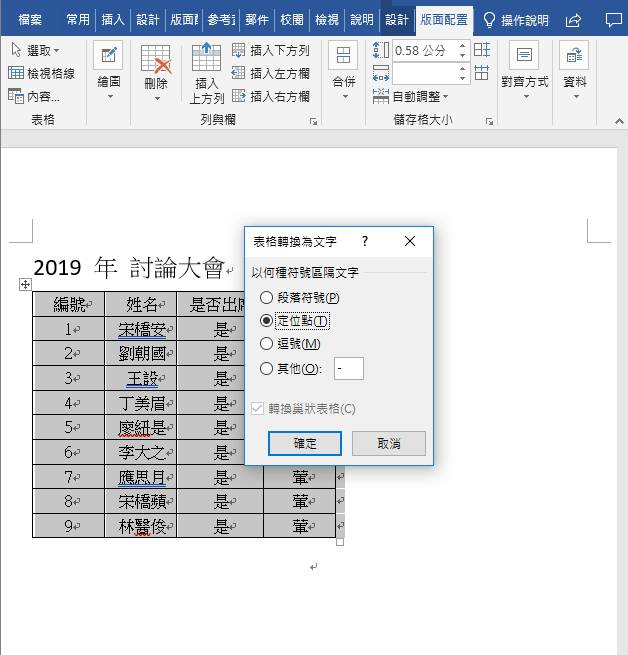Click the heading 2019 年 討論大會

129,268
